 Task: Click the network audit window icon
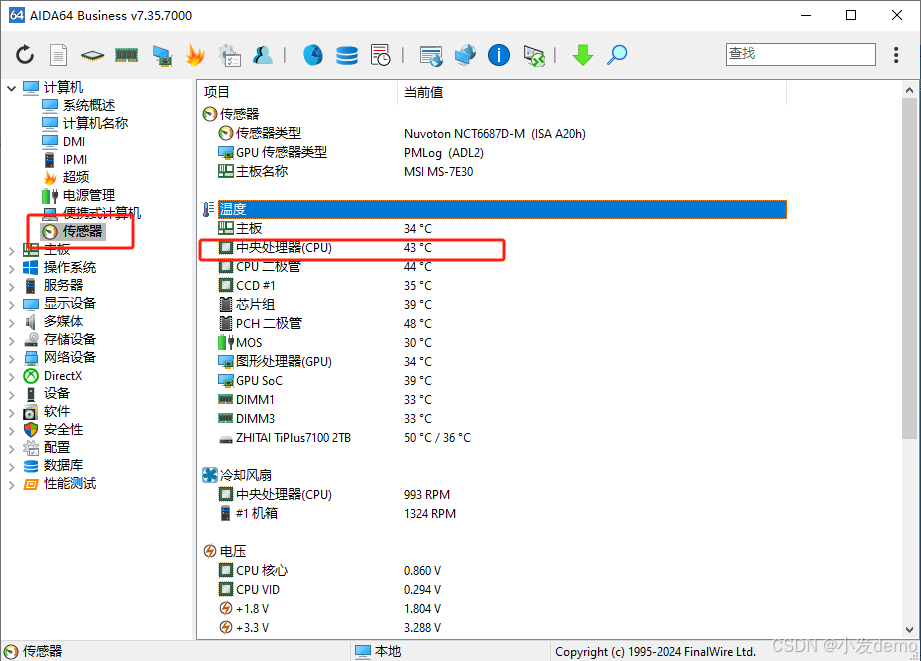click(x=431, y=55)
